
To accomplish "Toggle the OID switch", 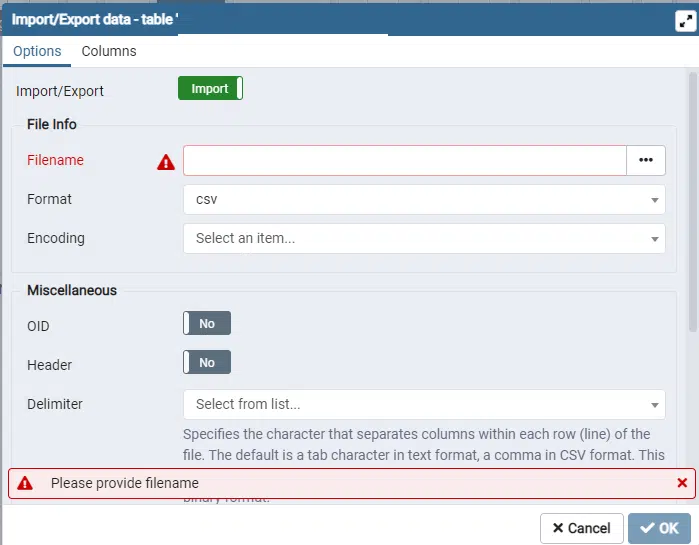I will pos(206,324).
